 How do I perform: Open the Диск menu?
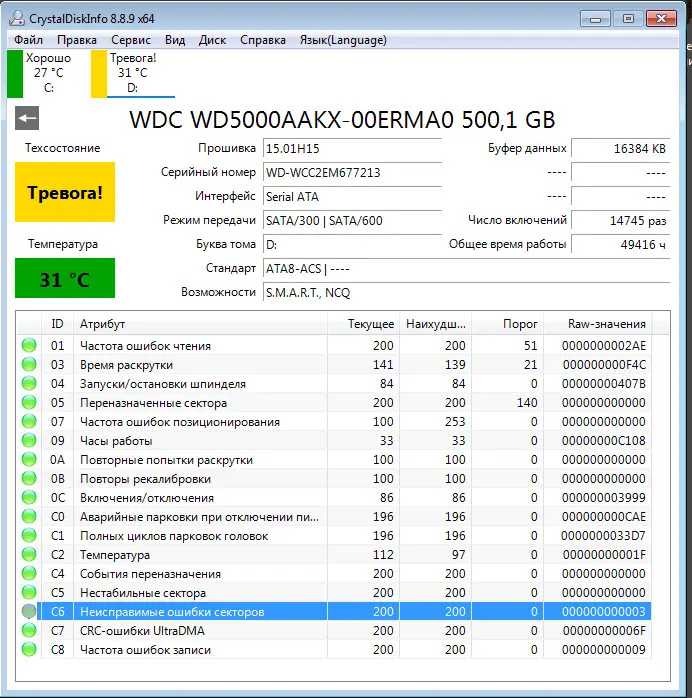point(212,40)
